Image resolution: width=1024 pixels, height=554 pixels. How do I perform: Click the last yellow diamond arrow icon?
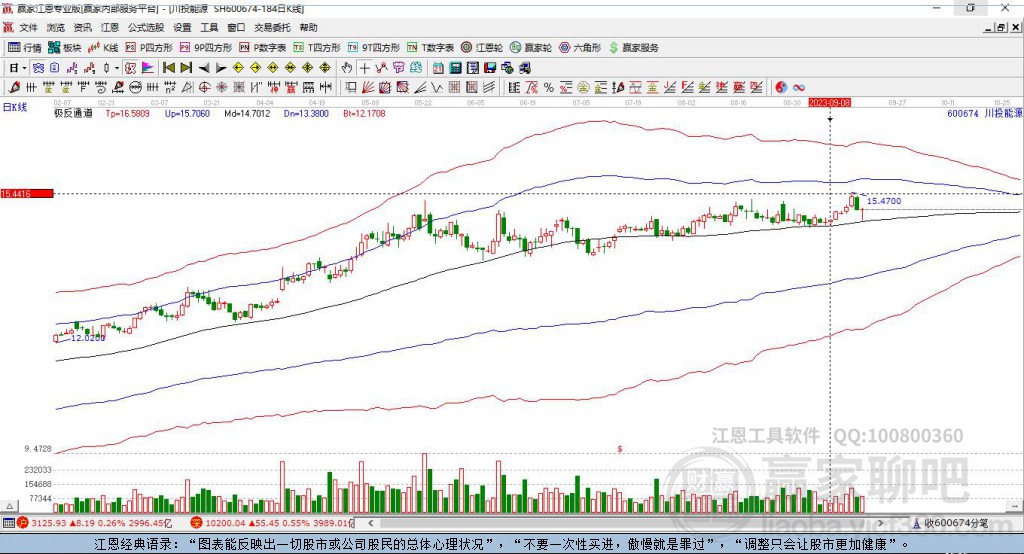pos(325,68)
